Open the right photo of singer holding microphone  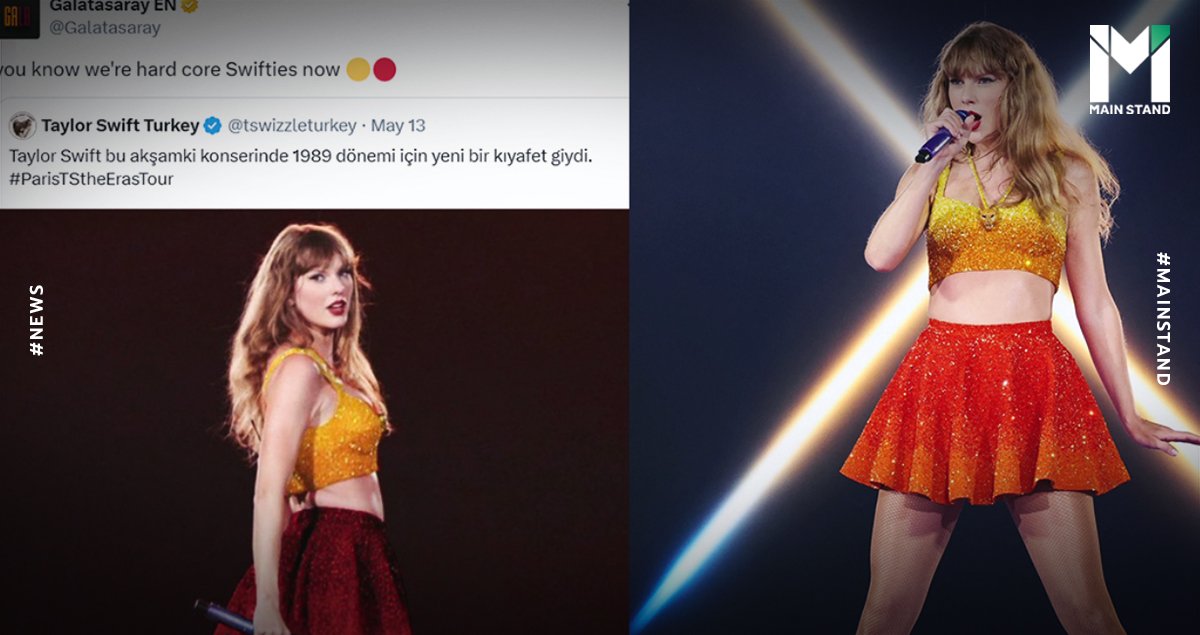click(914, 317)
